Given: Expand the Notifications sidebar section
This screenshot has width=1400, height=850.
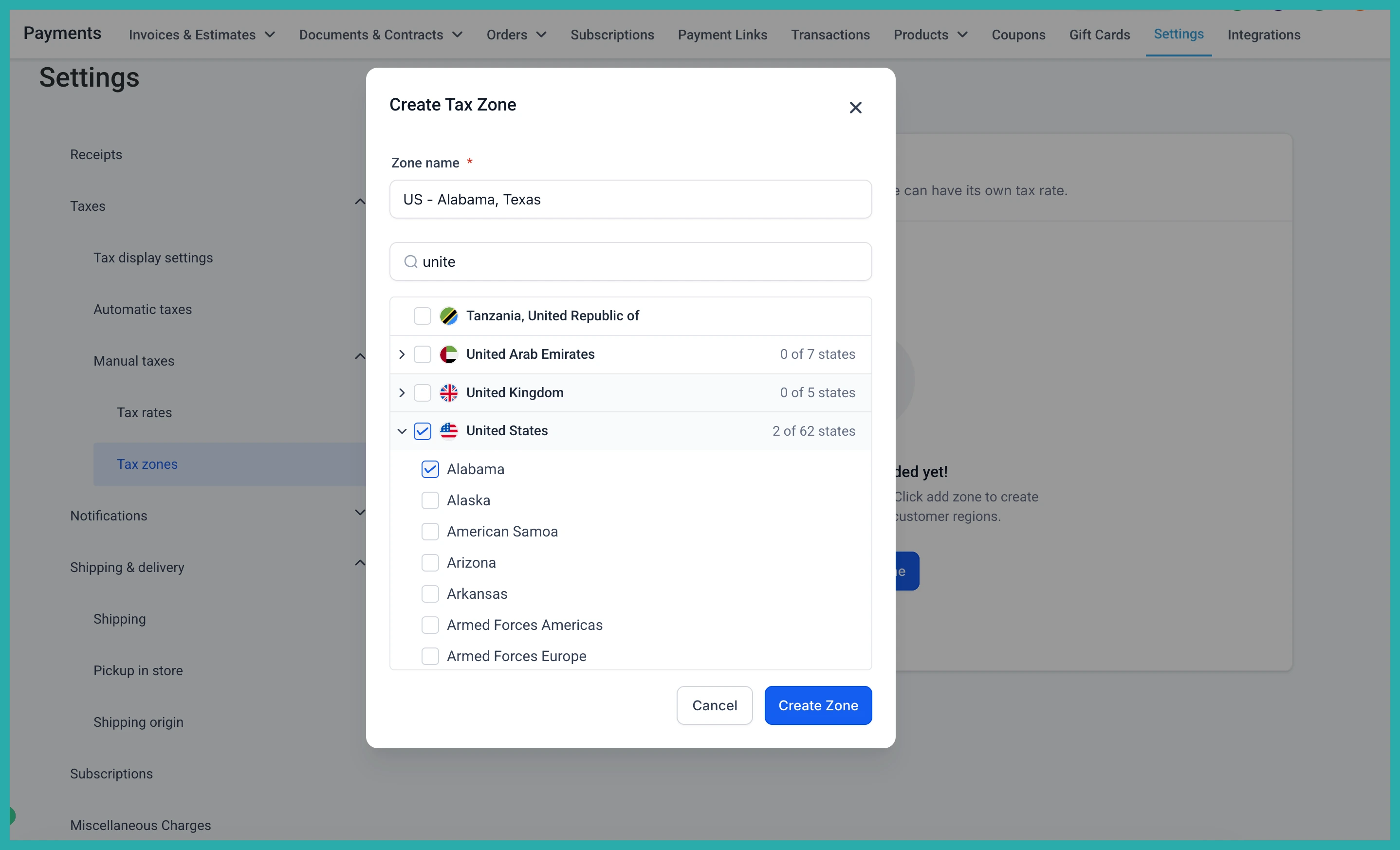Looking at the screenshot, I should (360, 512).
